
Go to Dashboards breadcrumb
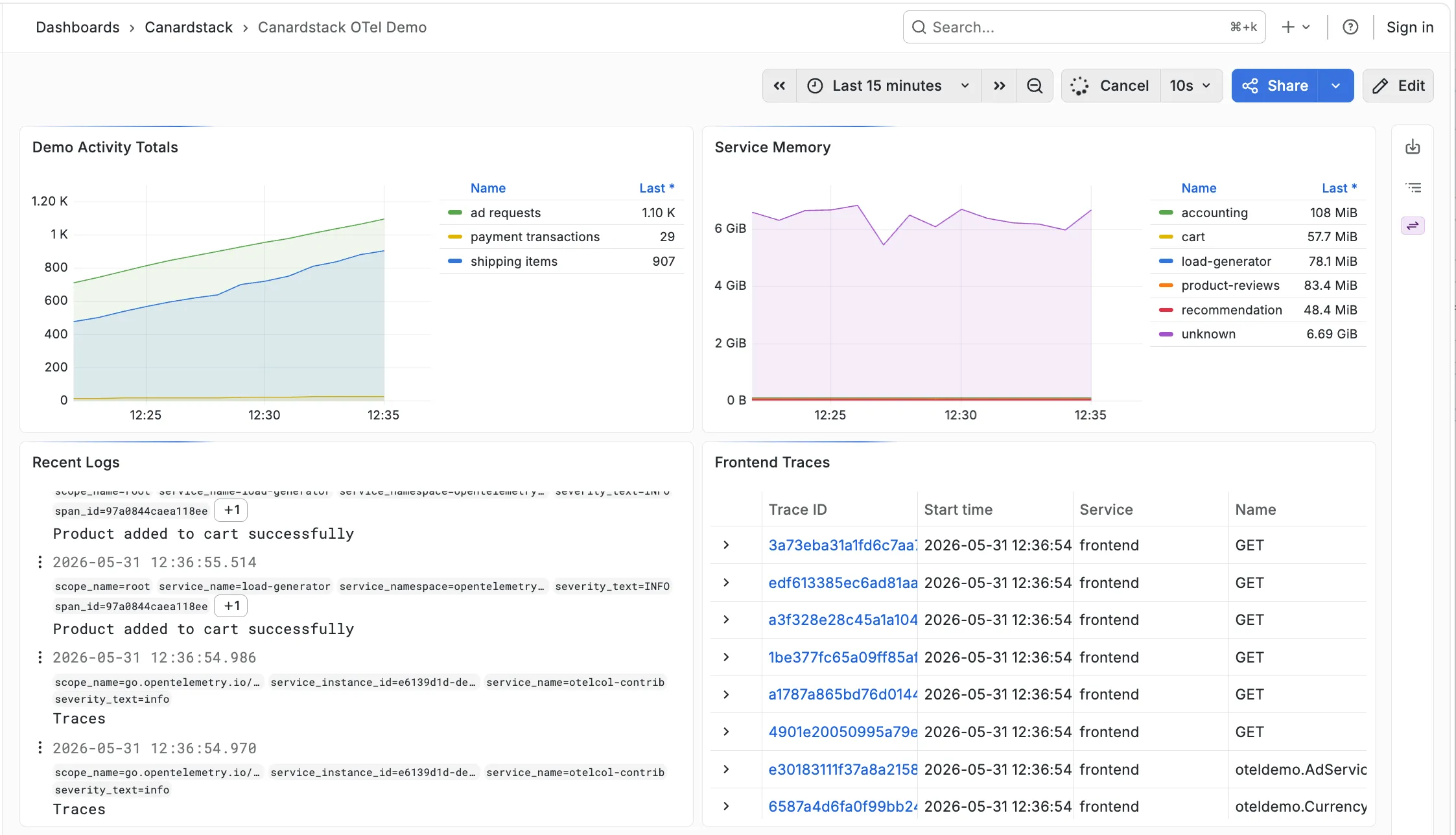tap(78, 27)
